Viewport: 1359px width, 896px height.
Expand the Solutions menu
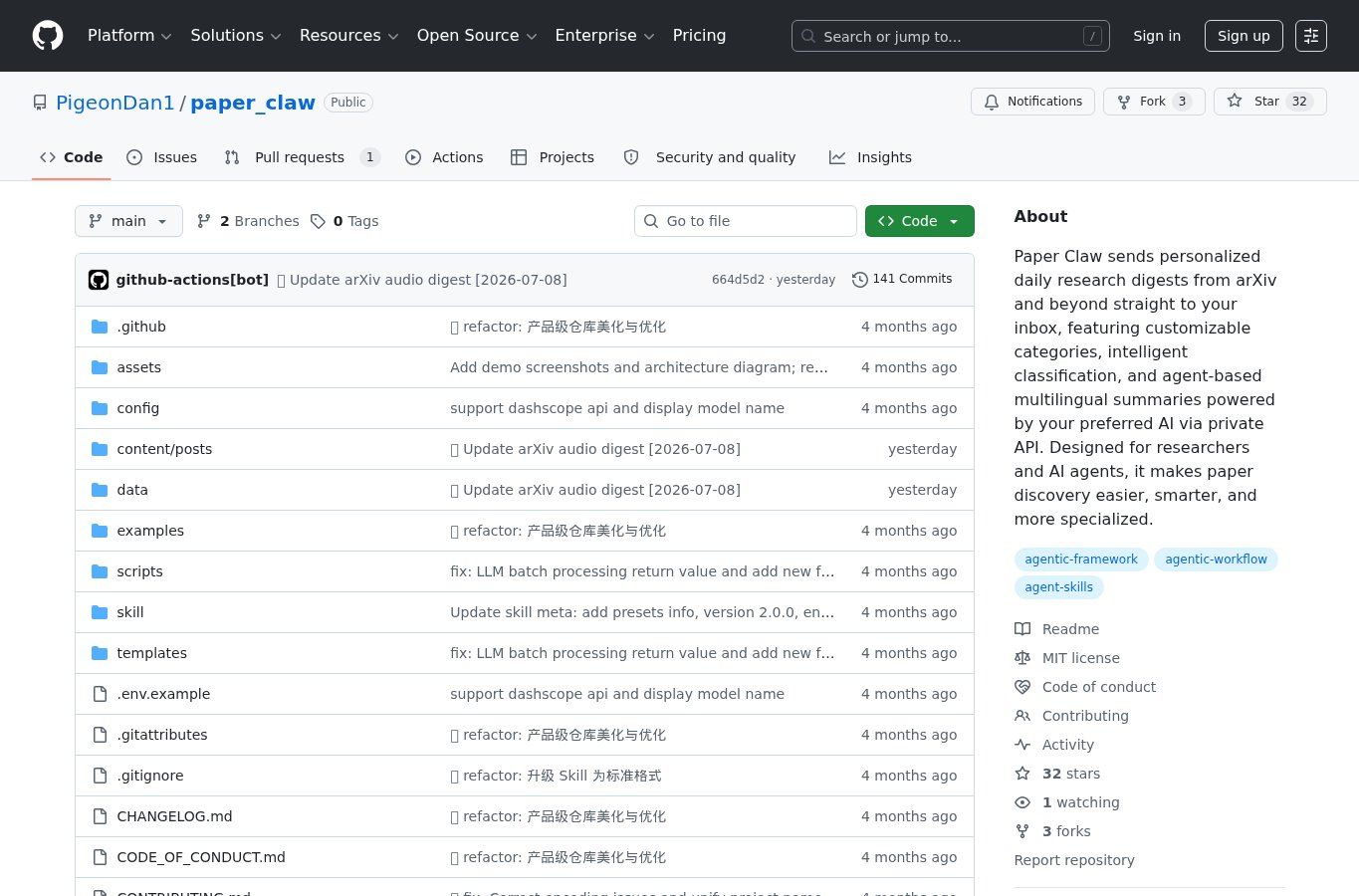236,36
